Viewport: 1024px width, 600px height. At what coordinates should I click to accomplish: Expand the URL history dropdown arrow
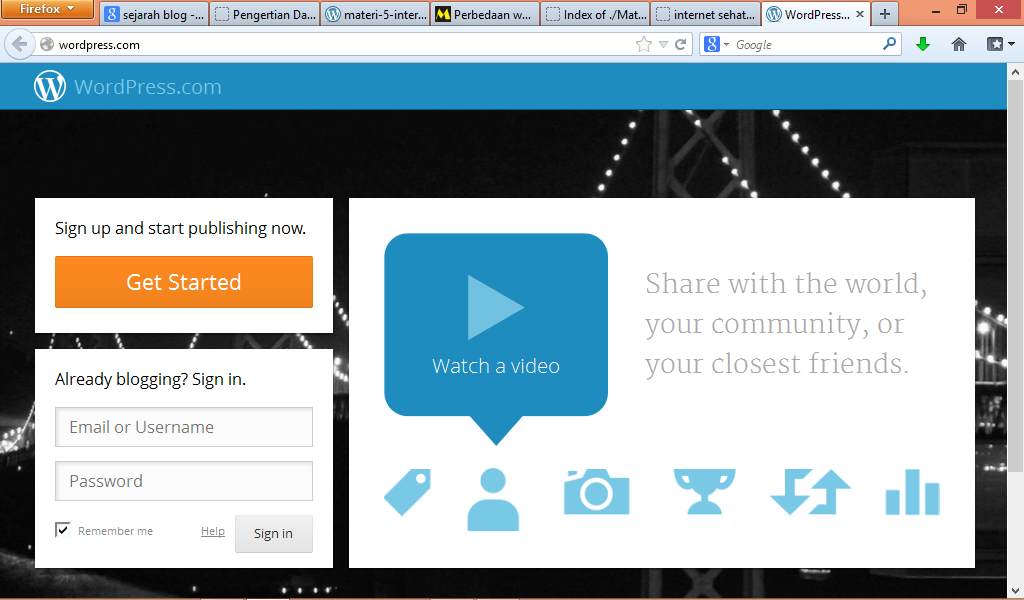664,44
